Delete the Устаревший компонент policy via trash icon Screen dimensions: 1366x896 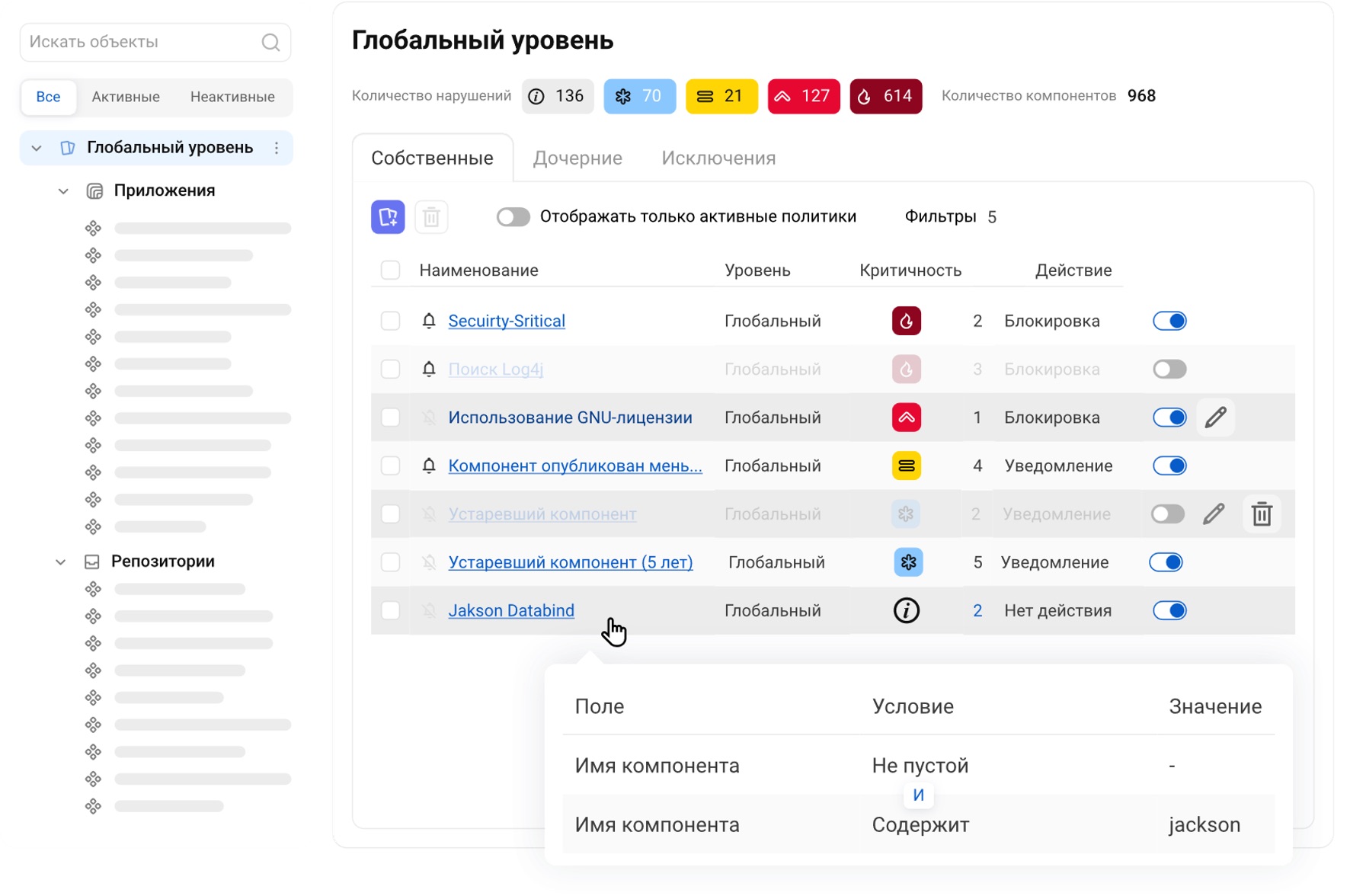(x=1262, y=514)
